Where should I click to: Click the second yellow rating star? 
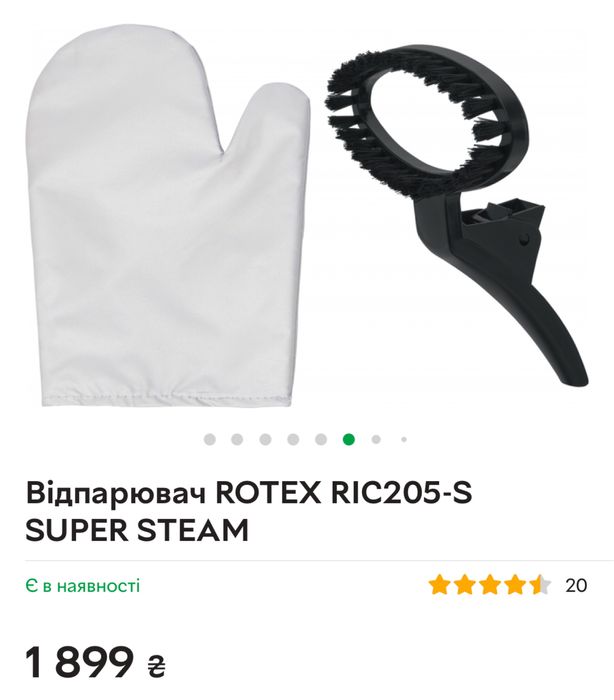464,585
